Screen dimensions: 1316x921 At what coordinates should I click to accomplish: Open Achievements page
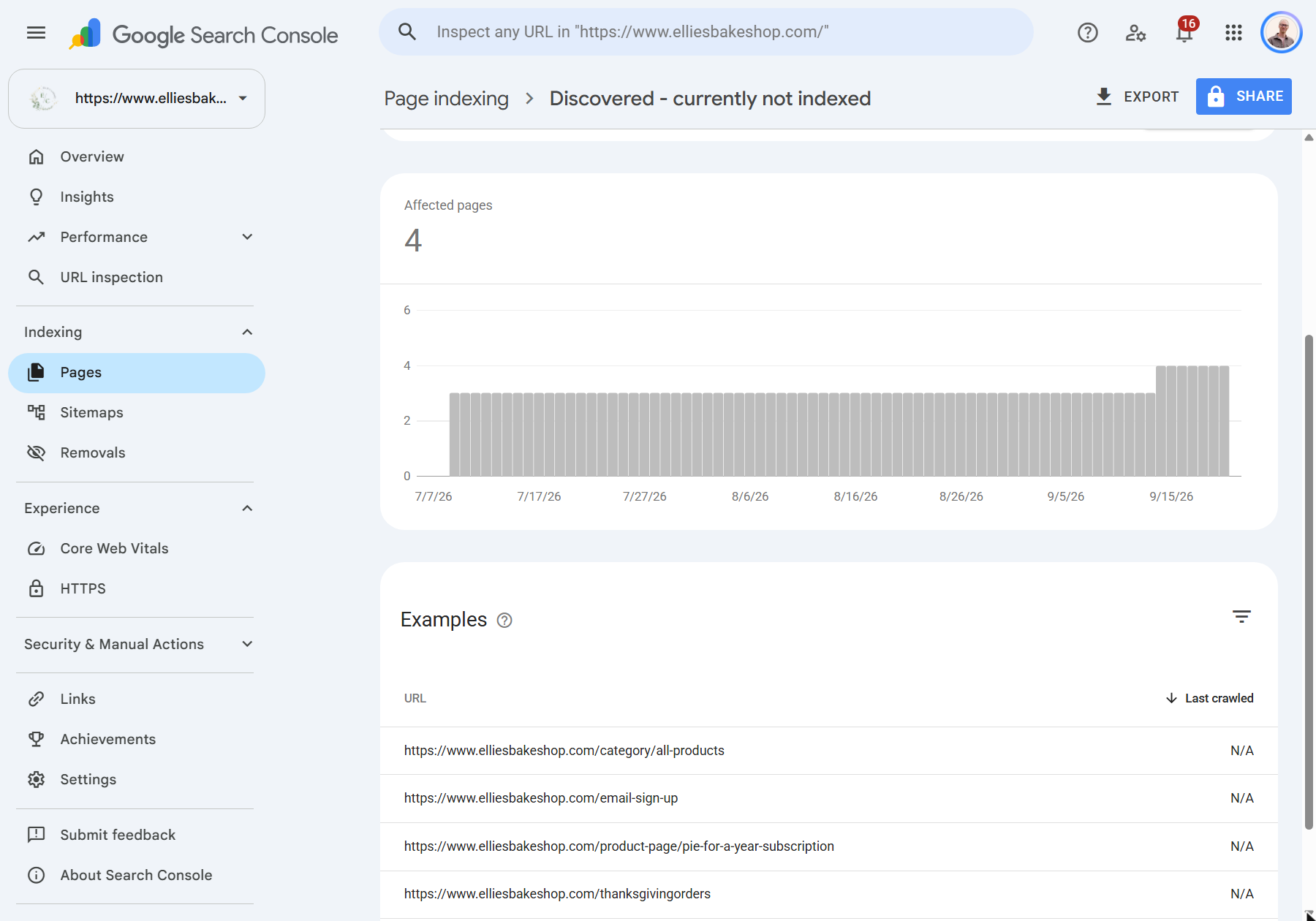pyautogui.click(x=137, y=739)
